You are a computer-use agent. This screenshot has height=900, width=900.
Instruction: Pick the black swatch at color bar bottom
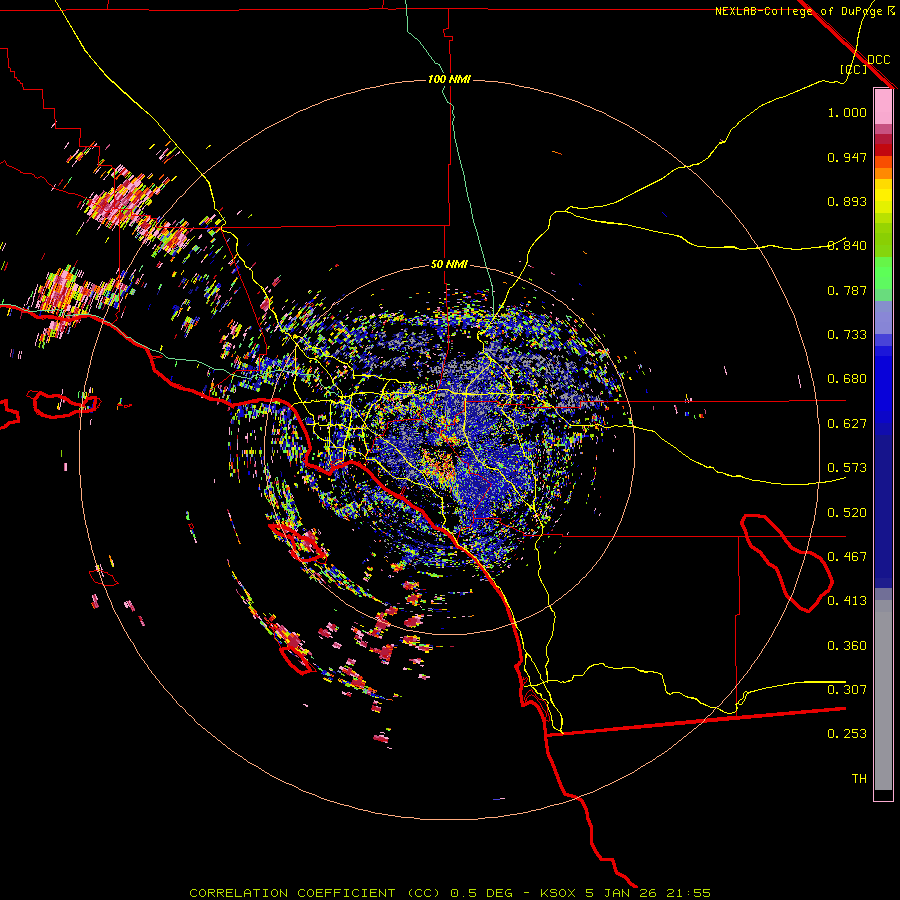tap(883, 794)
